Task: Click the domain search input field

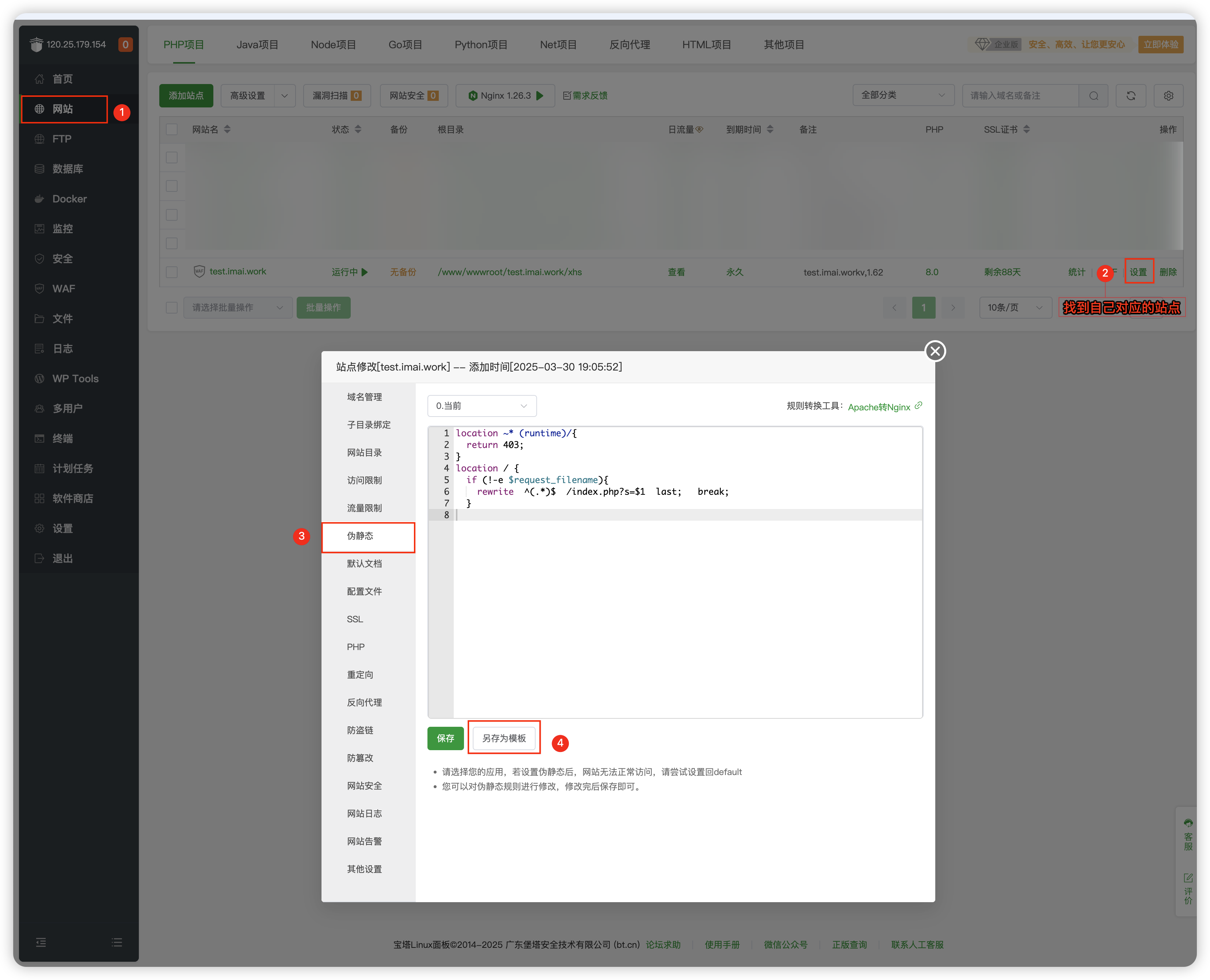Action: click(1020, 95)
